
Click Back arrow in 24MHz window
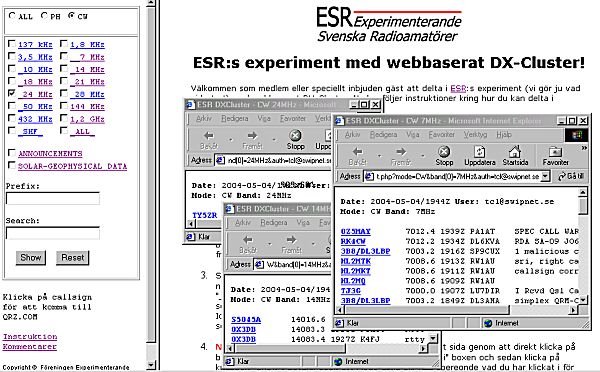coord(209,135)
